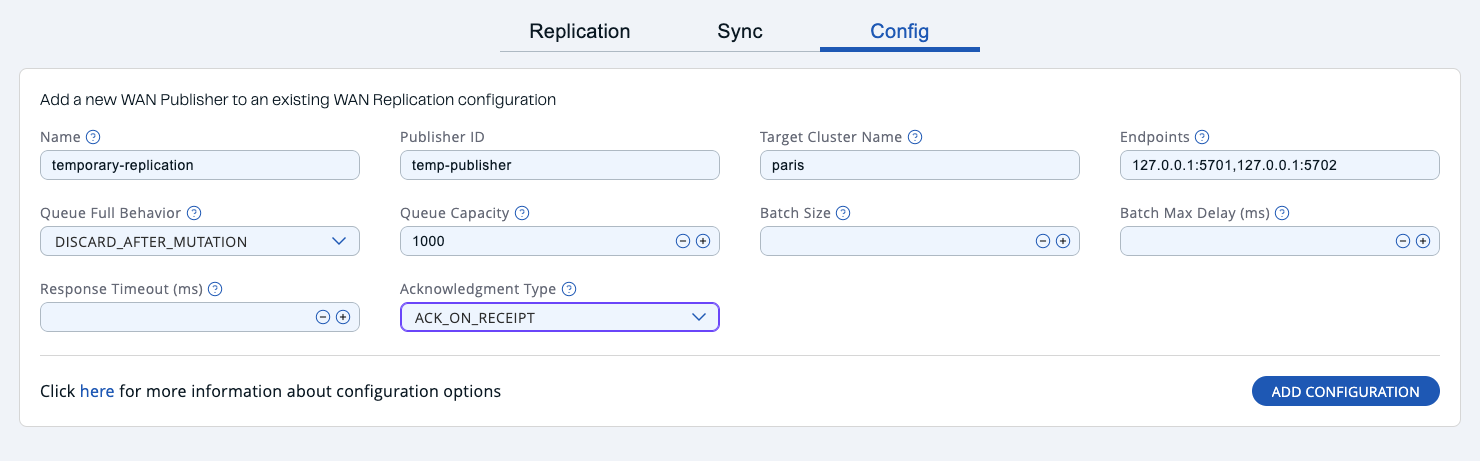Click the Publisher ID input field

(x=559, y=165)
